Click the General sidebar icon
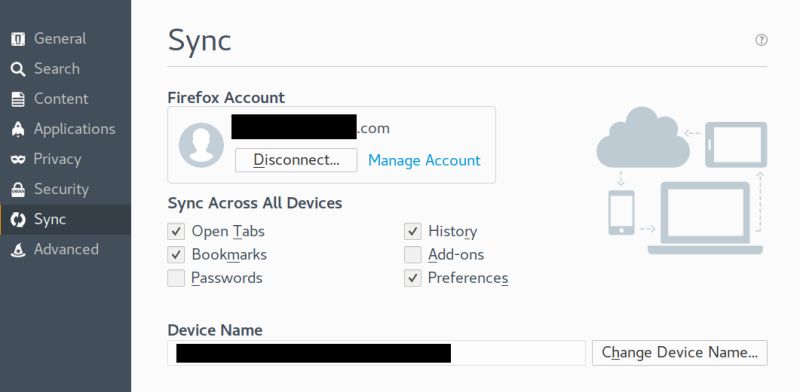This screenshot has height=392, width=800. [18, 39]
